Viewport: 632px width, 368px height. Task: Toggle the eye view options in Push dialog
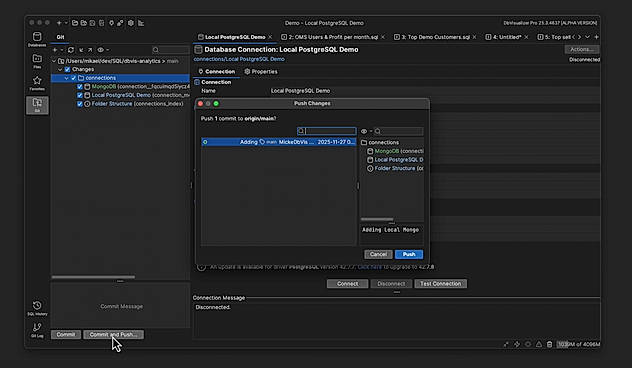(364, 131)
